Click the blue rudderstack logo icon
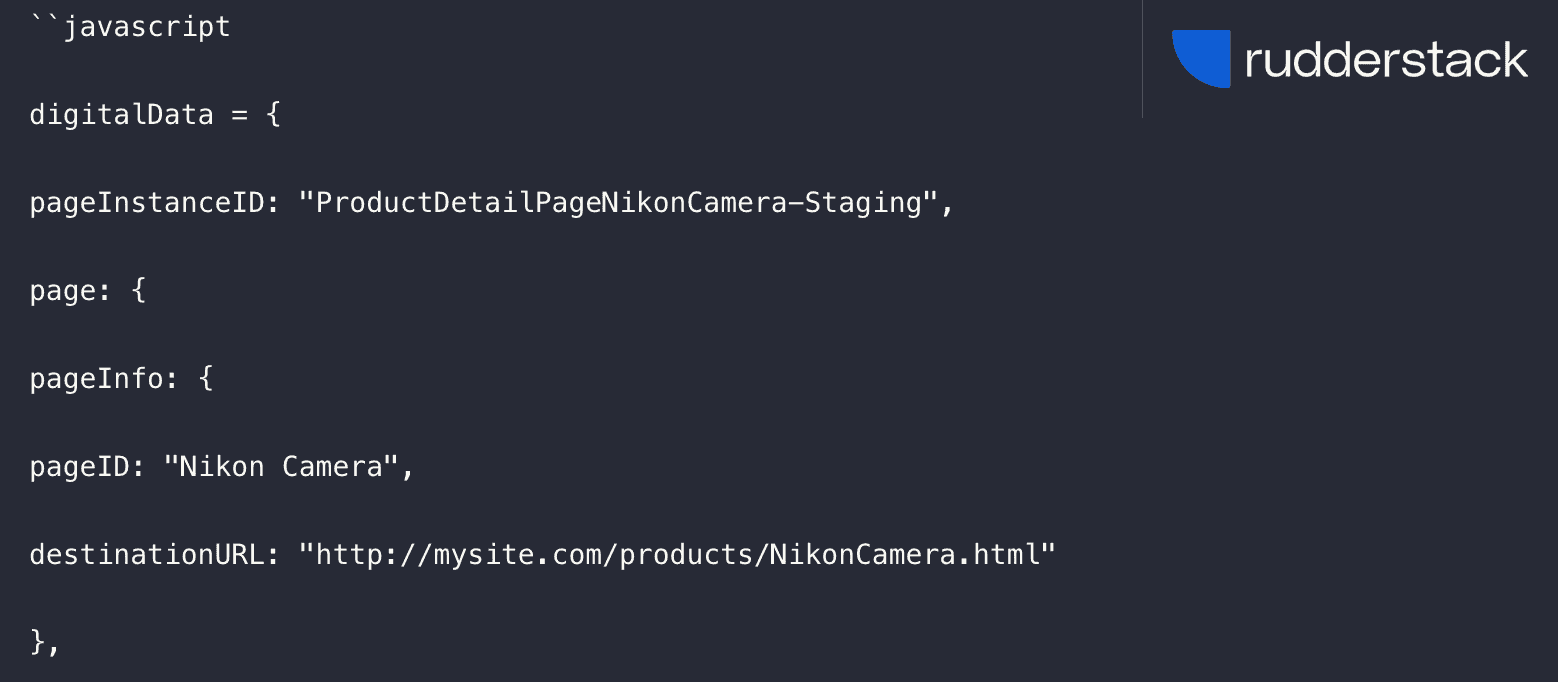1558x682 pixels. [x=1201, y=58]
